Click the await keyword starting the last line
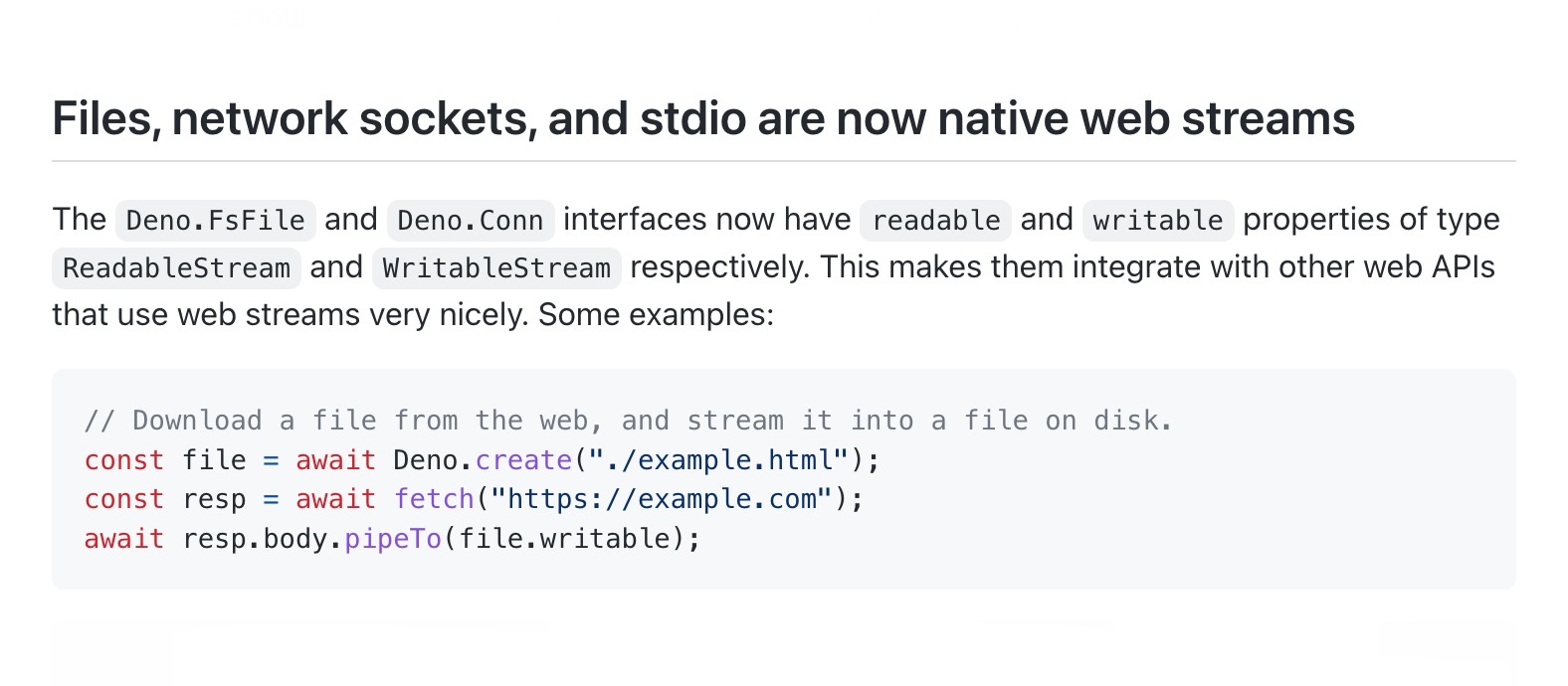Viewport: 1568px width, 686px height. (123, 539)
